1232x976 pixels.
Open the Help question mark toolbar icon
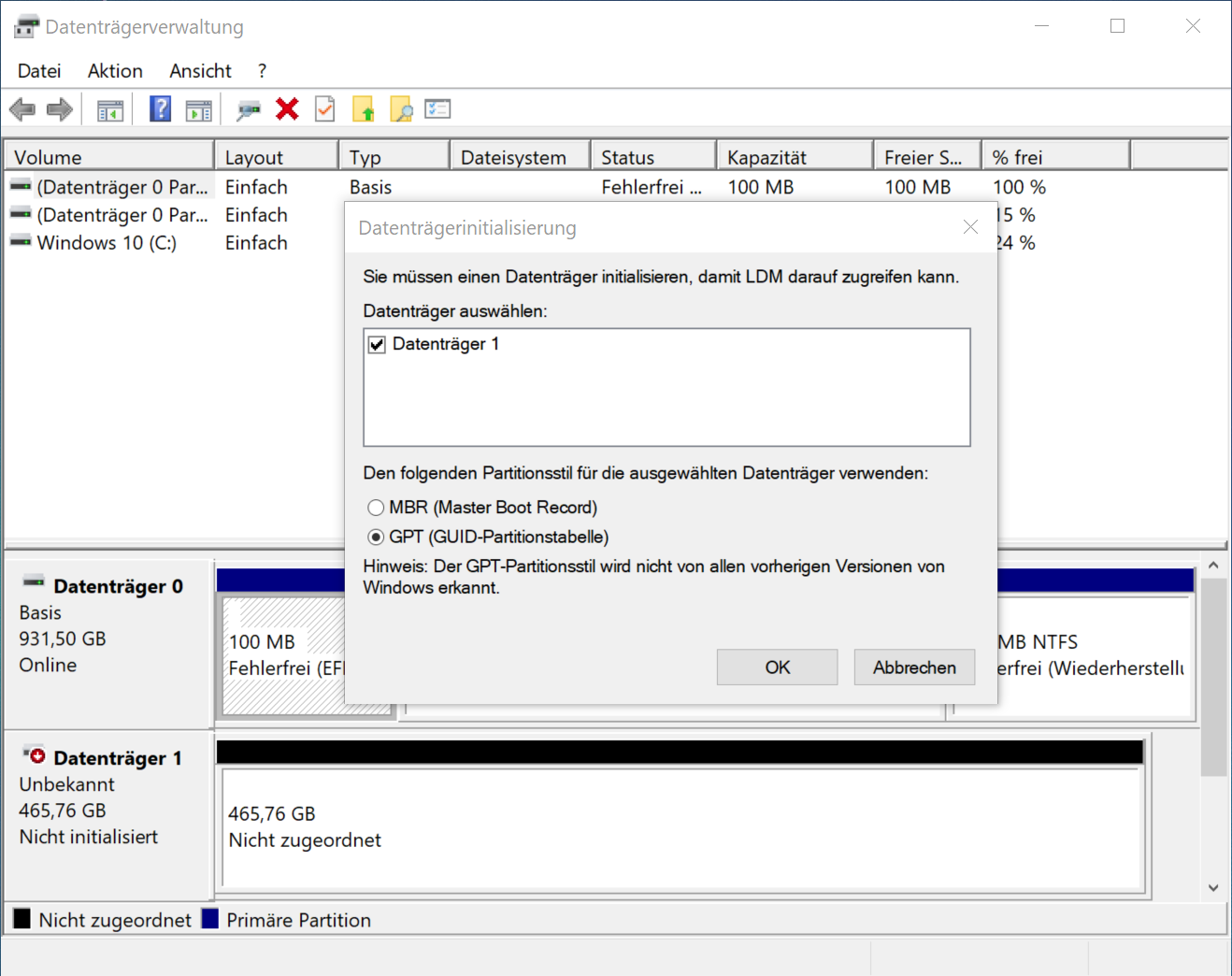pyautogui.click(x=161, y=109)
